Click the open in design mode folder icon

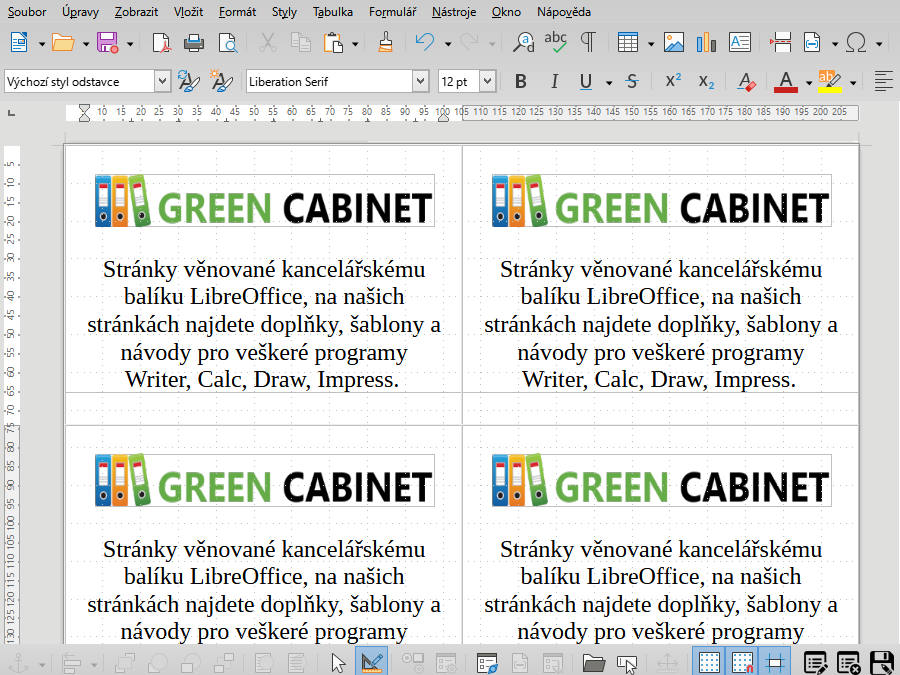pos(594,664)
